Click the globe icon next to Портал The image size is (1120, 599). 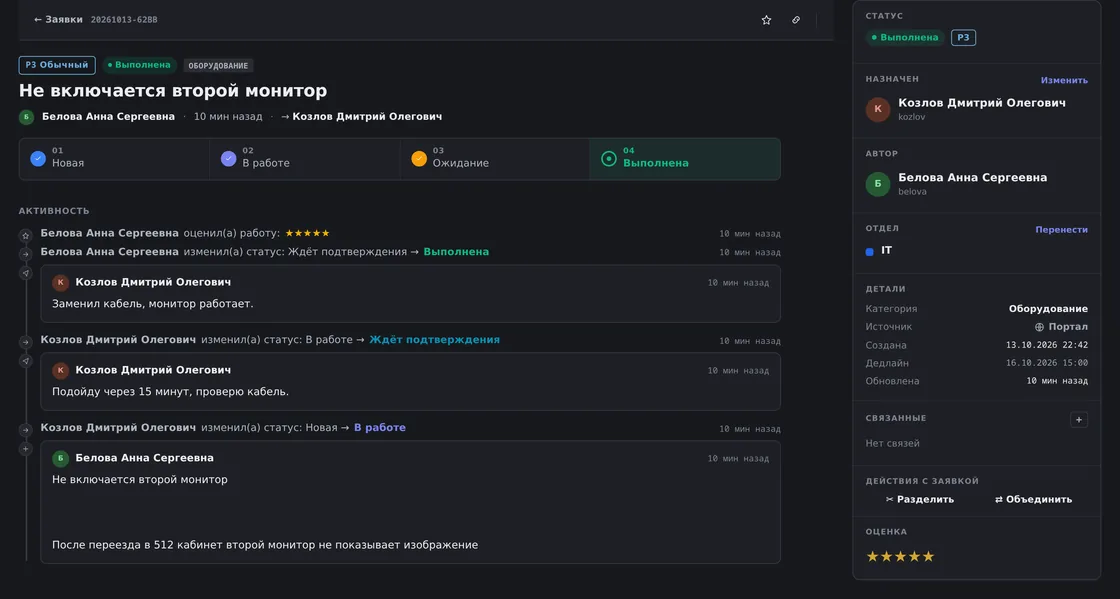coord(1039,327)
